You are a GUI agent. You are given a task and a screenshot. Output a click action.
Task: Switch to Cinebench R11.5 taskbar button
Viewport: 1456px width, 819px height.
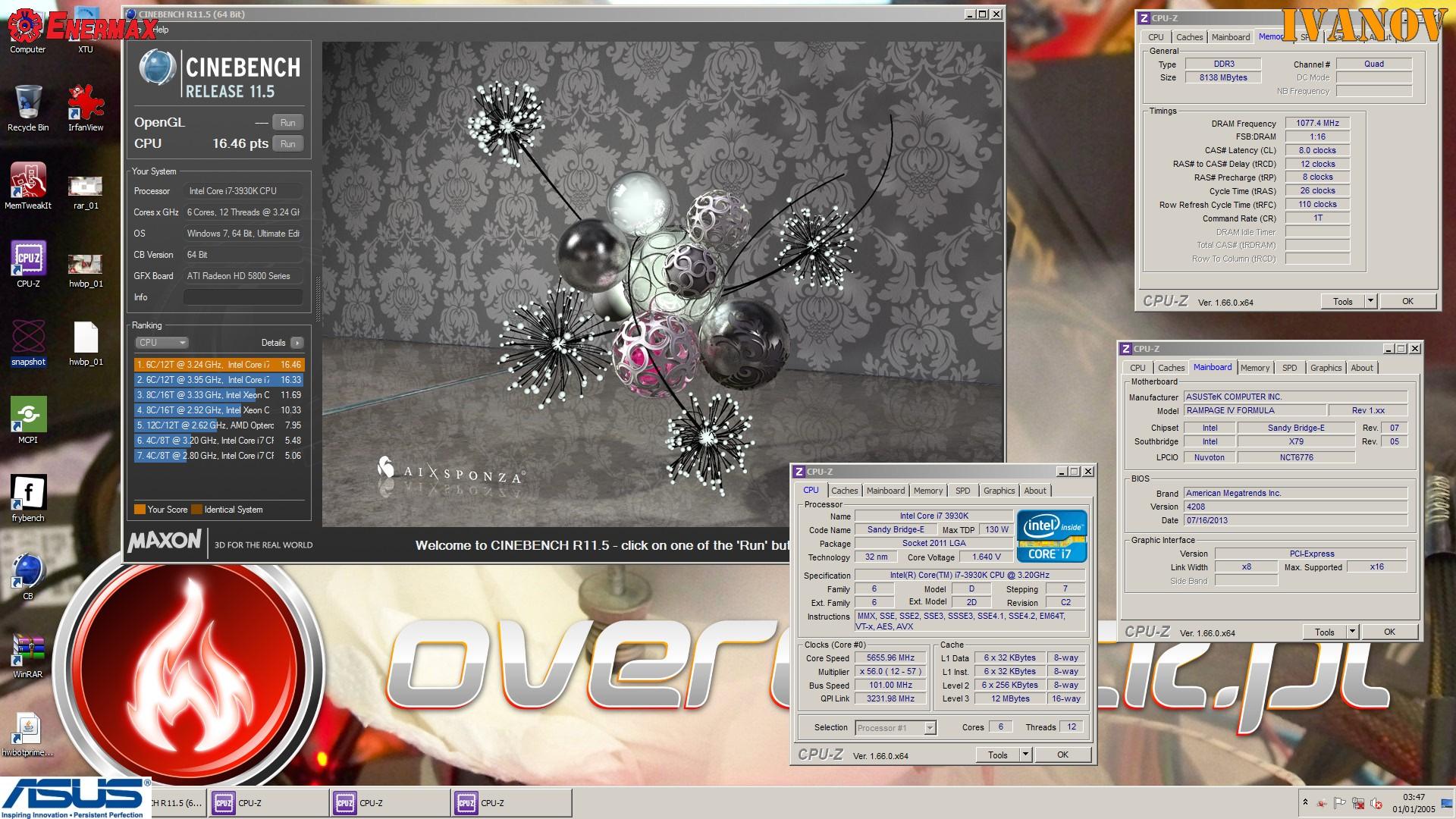pyautogui.click(x=178, y=803)
